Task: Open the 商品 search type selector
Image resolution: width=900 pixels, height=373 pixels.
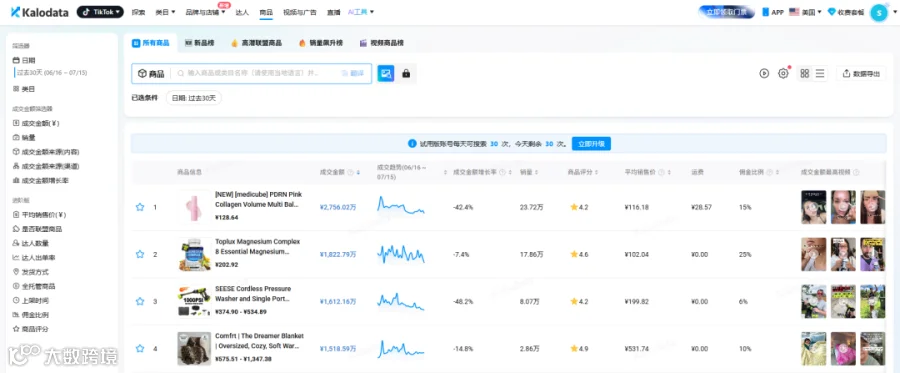Action: [151, 73]
